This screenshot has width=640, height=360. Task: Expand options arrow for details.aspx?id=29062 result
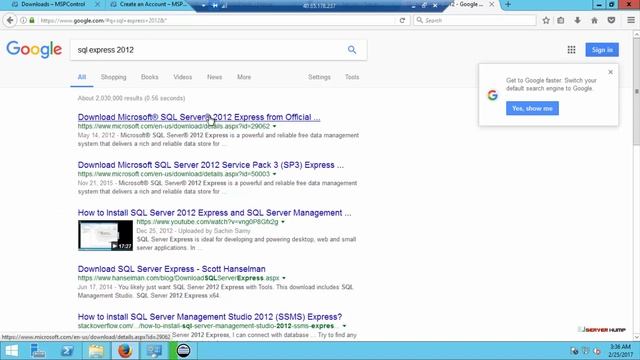pyautogui.click(x=274, y=127)
